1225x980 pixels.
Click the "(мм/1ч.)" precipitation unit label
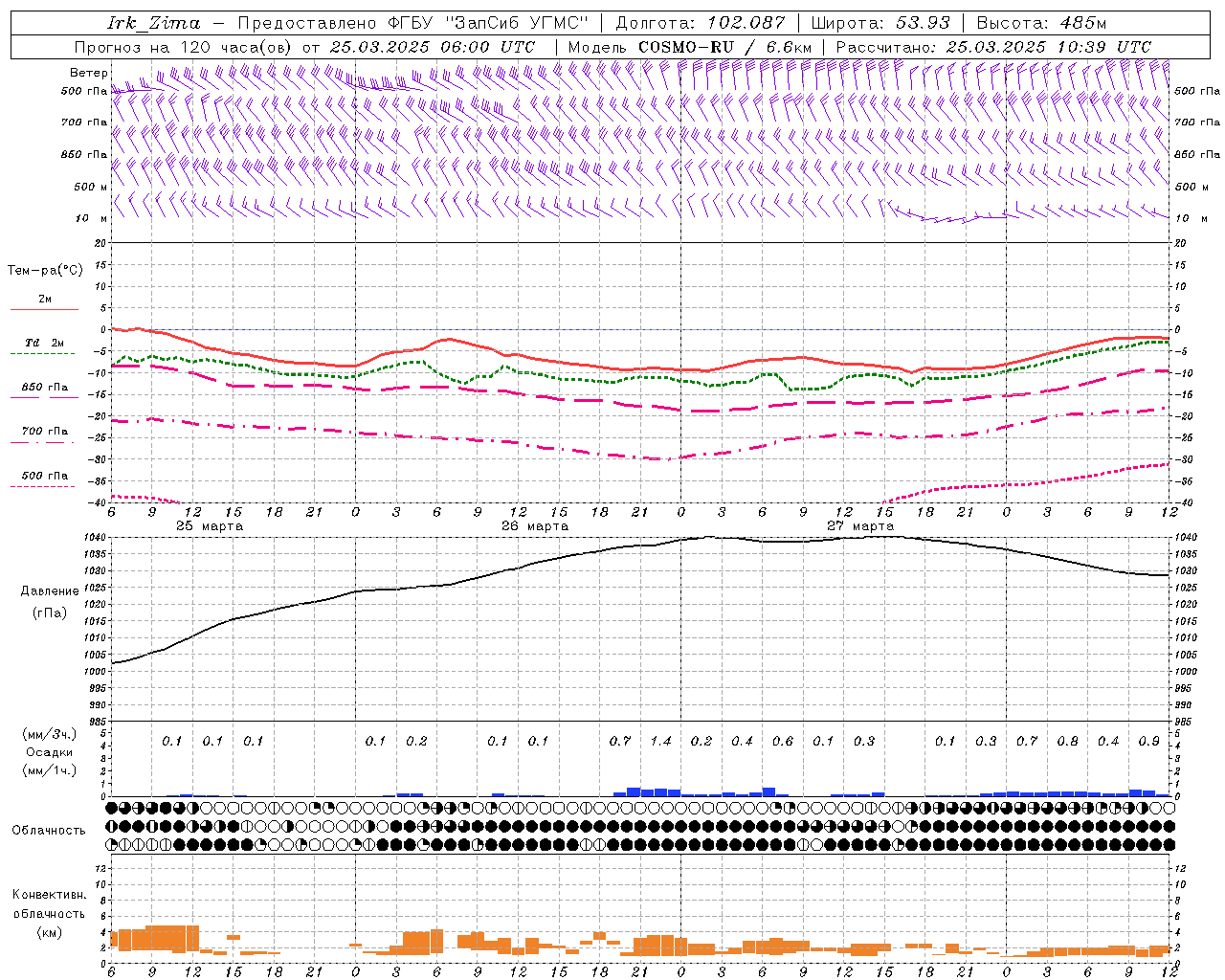coord(50,770)
